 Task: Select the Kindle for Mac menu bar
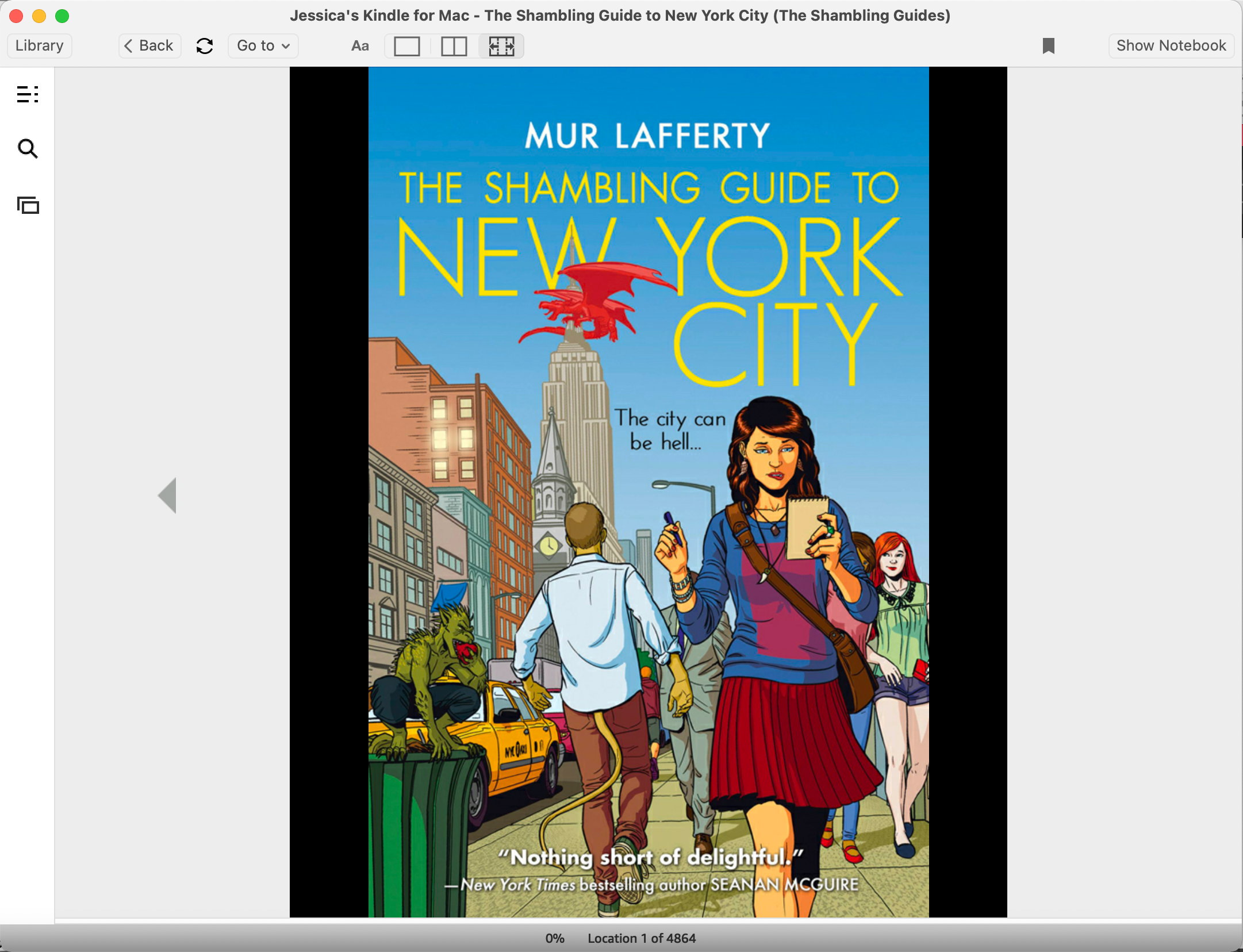click(621, 45)
